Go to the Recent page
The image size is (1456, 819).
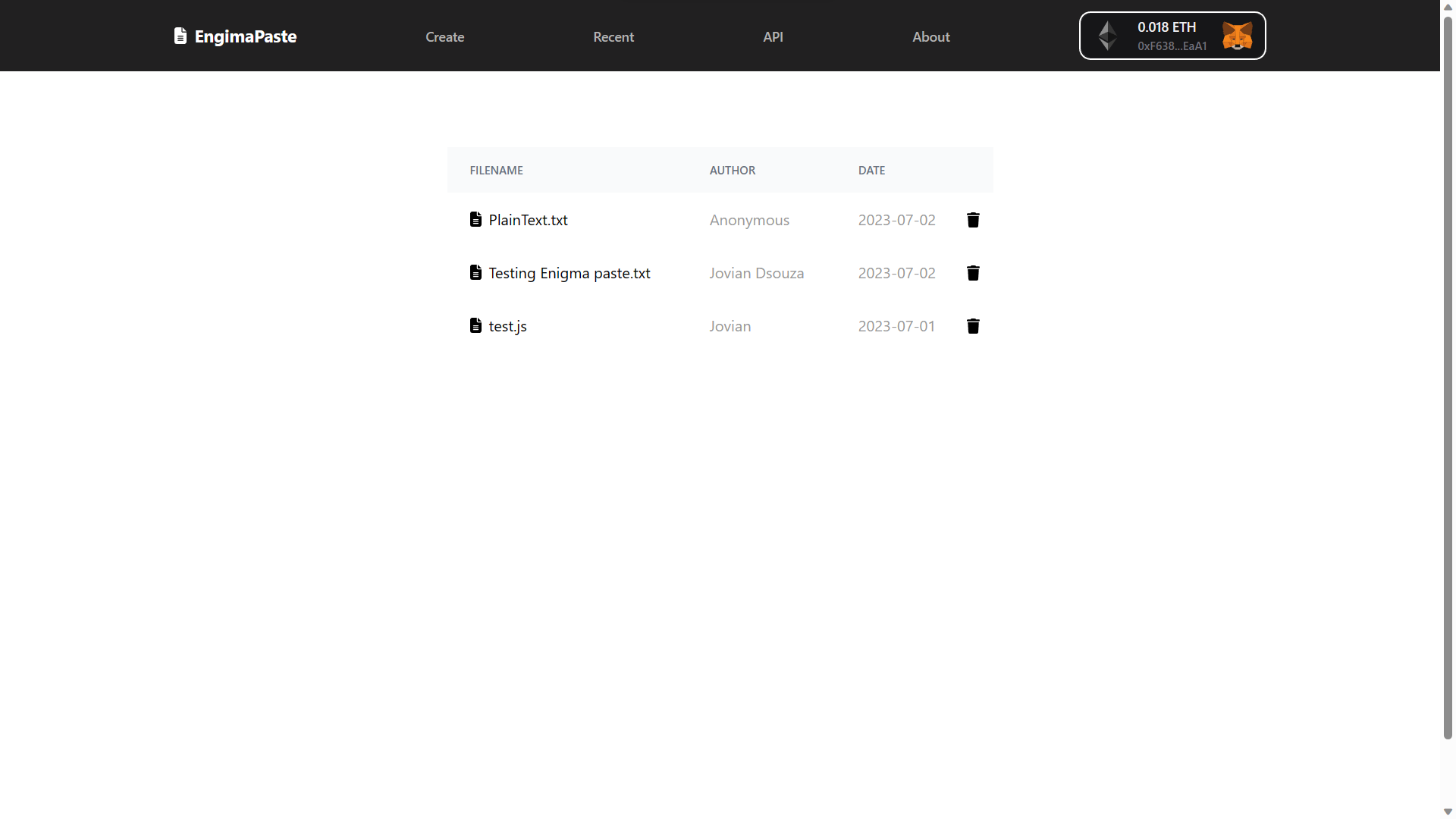click(613, 36)
